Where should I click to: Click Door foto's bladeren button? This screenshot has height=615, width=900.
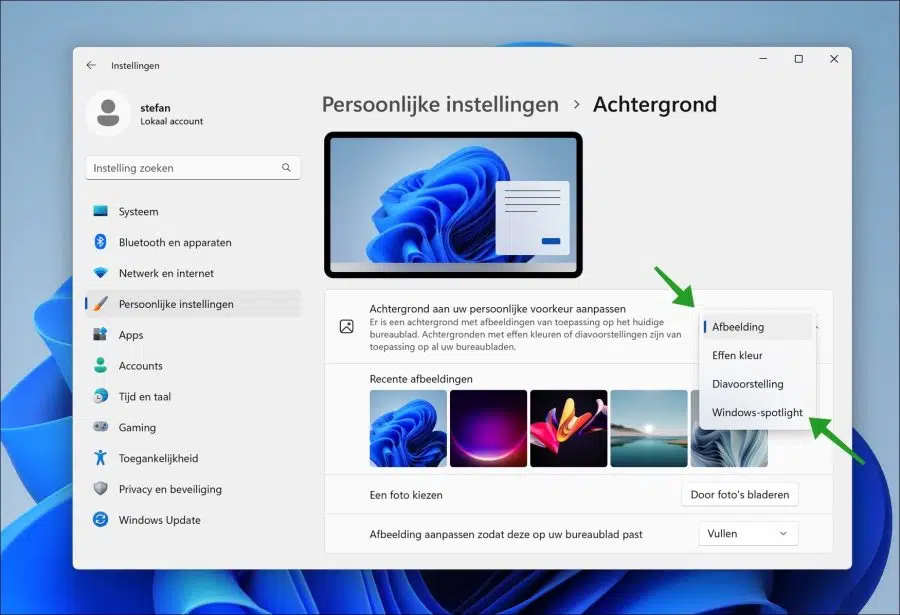pyautogui.click(x=740, y=494)
